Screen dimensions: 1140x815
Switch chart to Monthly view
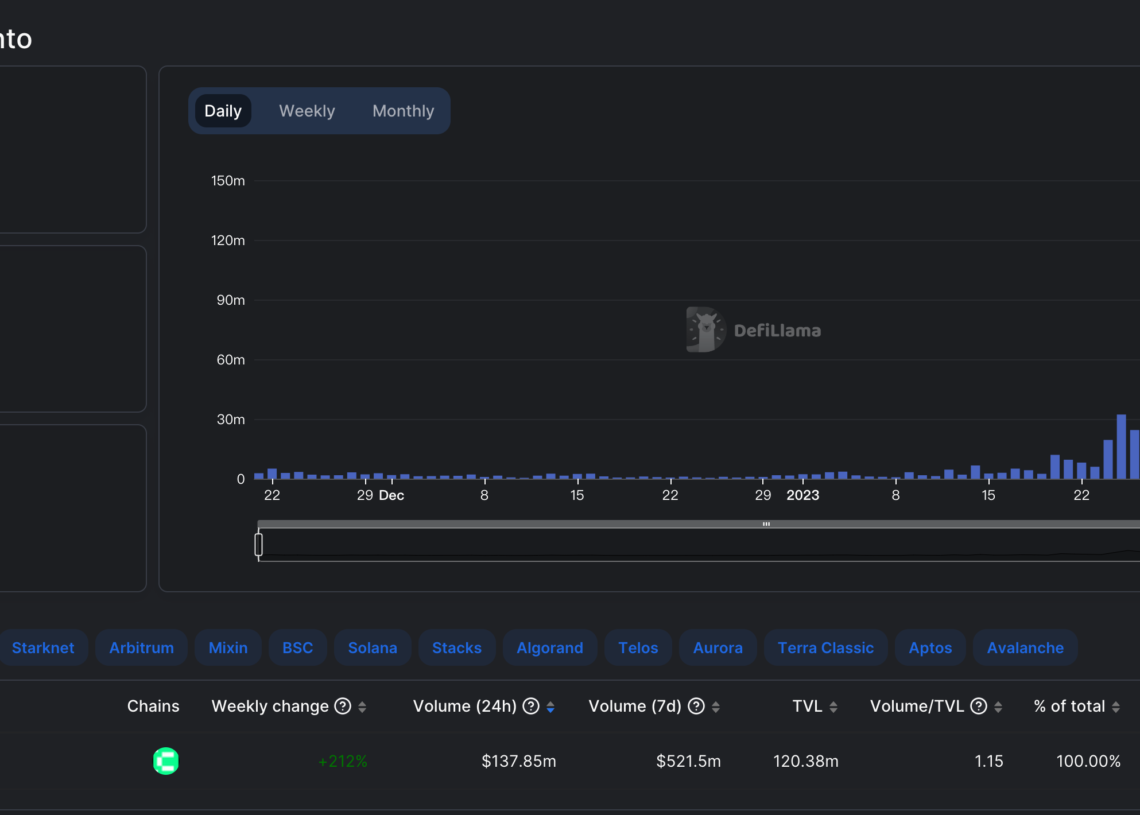[403, 111]
